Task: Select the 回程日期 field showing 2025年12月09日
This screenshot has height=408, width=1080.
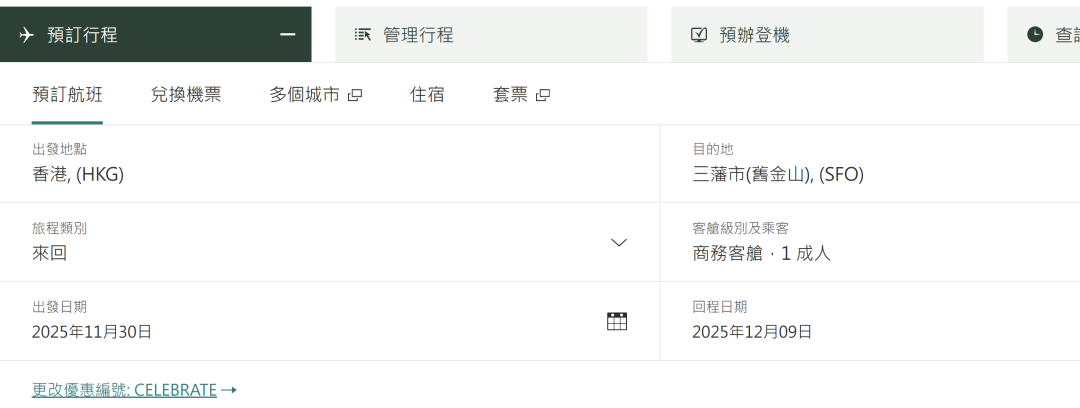Action: point(752,332)
